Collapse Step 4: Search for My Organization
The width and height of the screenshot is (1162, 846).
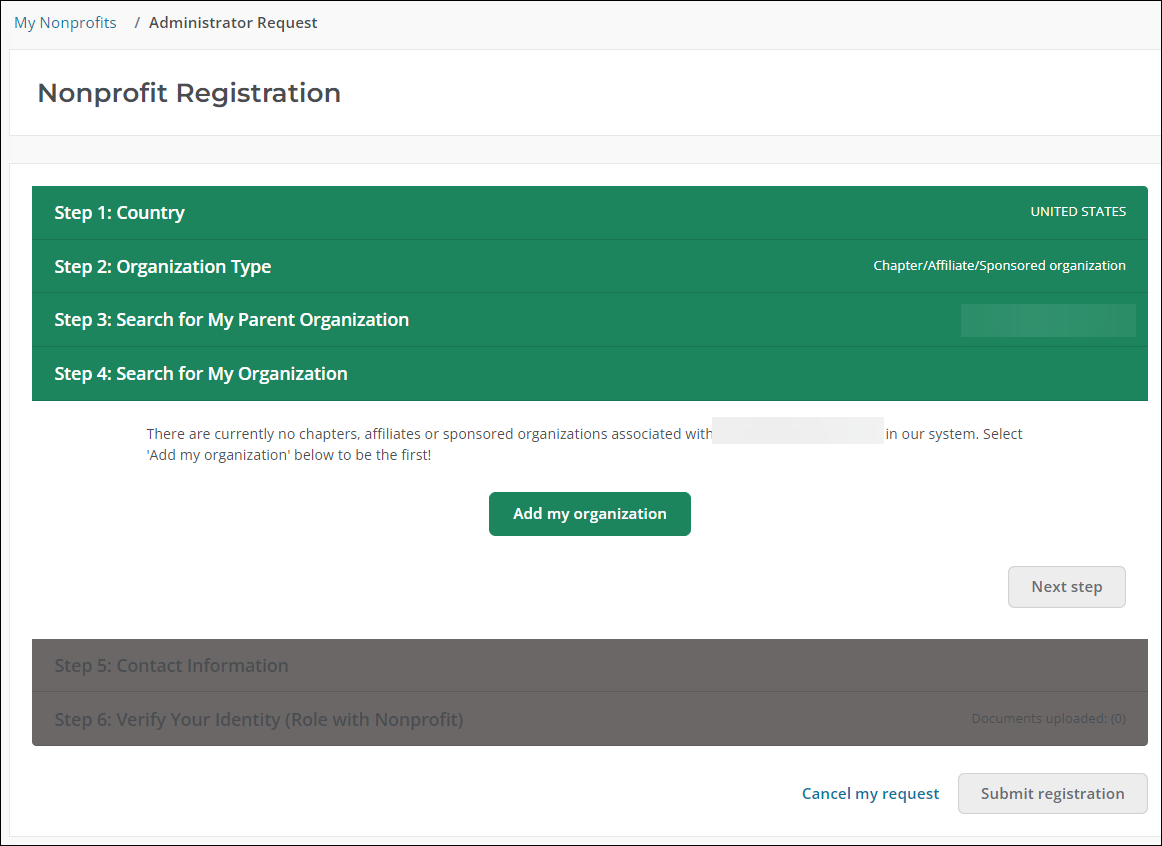point(201,374)
